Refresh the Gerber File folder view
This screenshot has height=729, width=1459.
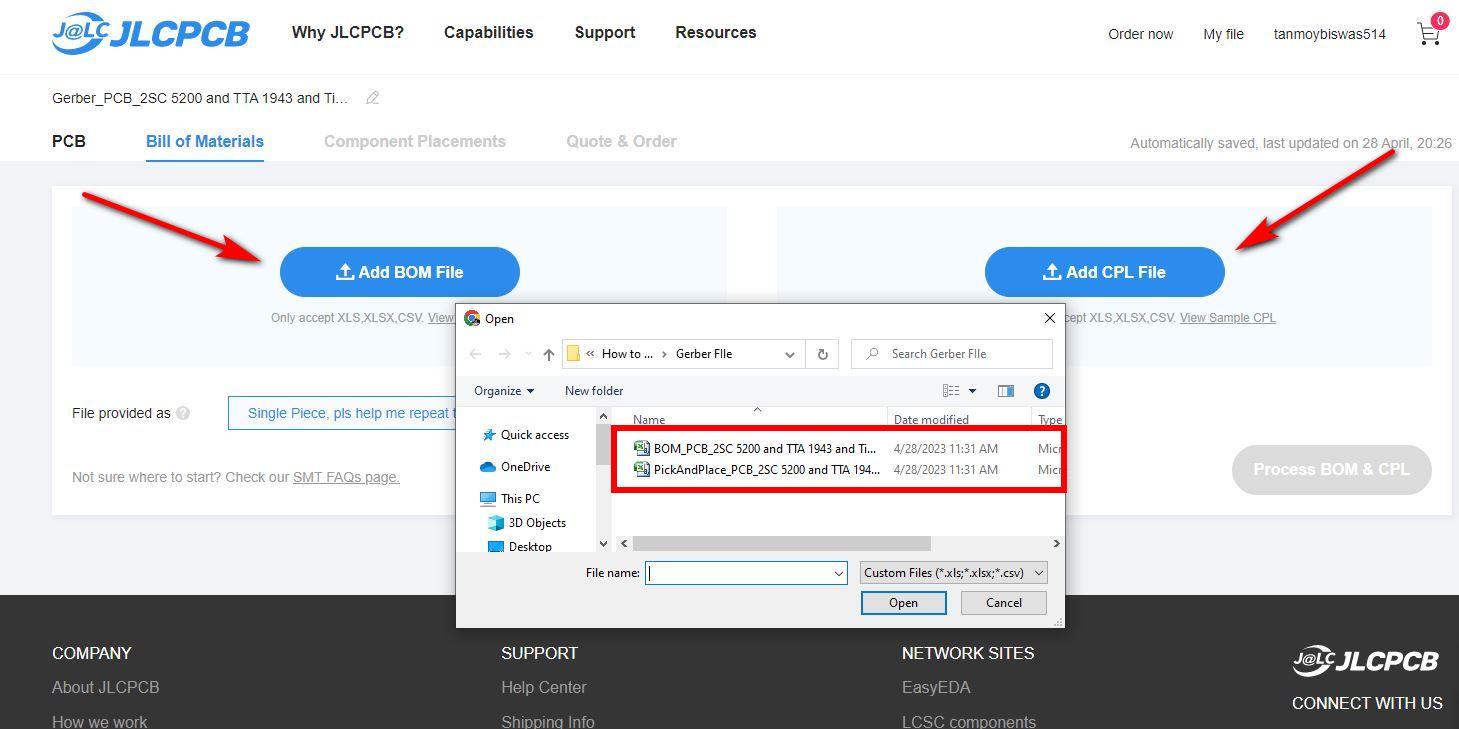point(822,354)
